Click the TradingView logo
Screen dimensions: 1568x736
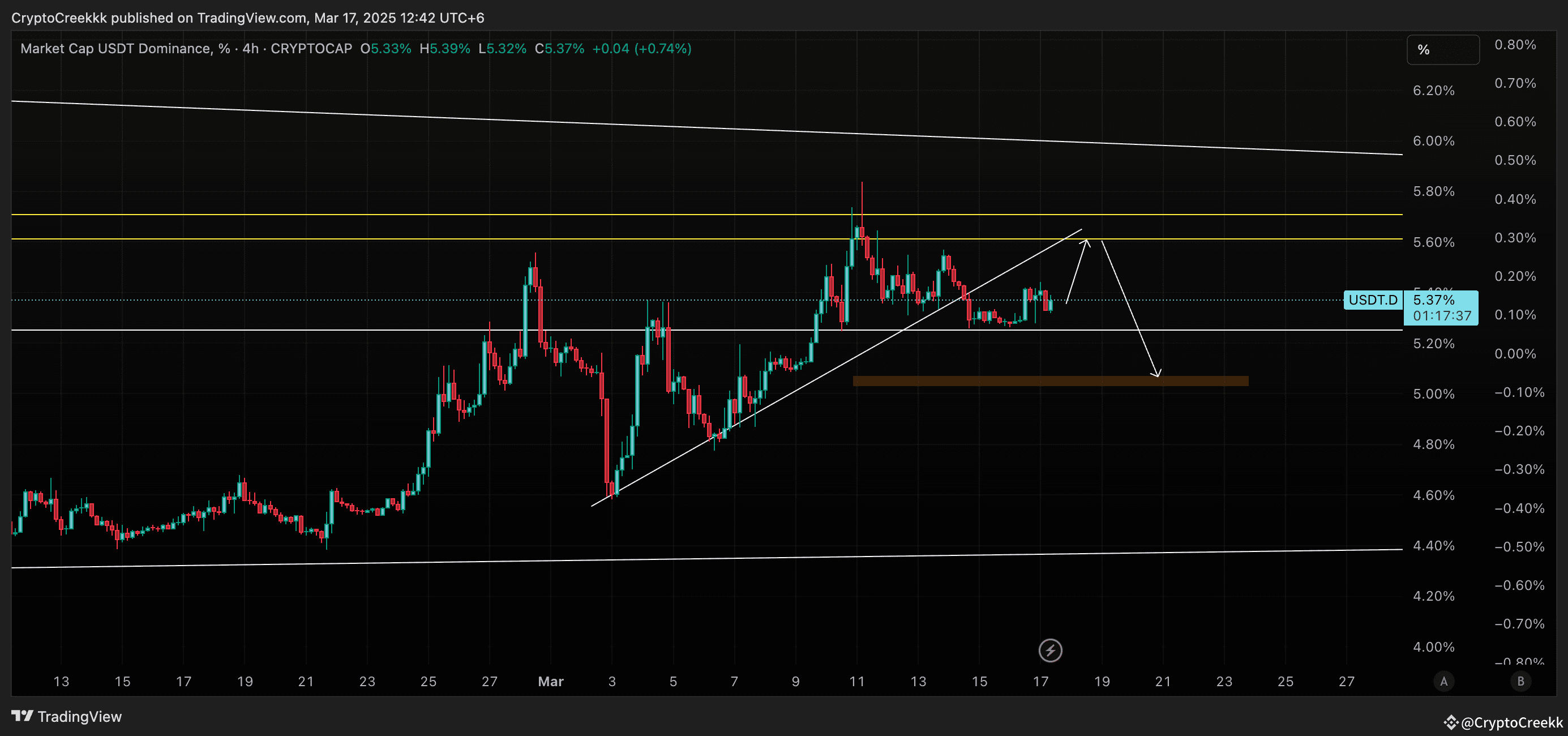[x=66, y=717]
